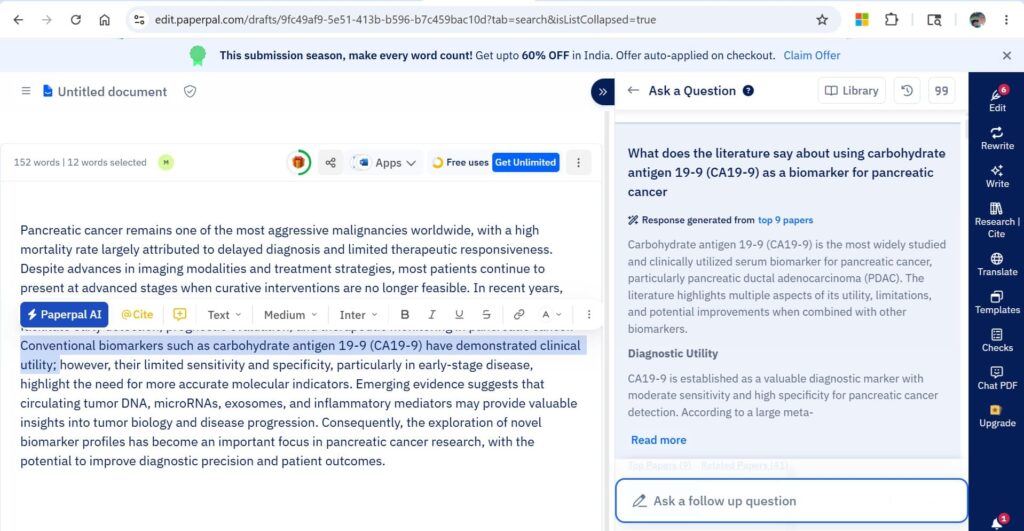Open notifications bell icon
Screen dimensions: 1024x531
pyautogui.click(x=997, y=523)
